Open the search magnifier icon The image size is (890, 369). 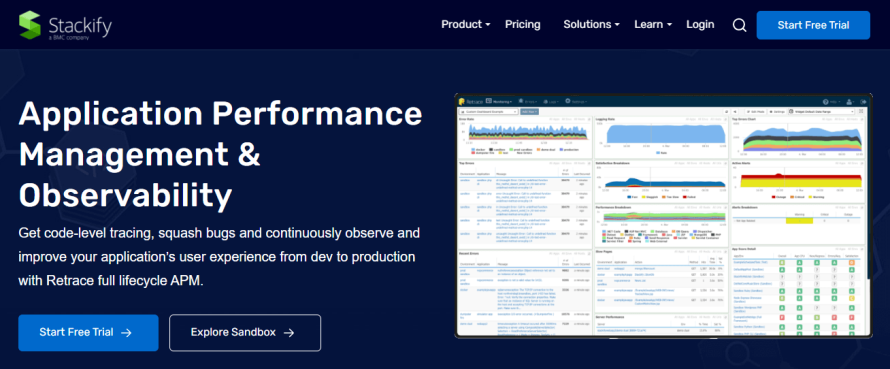click(x=740, y=25)
